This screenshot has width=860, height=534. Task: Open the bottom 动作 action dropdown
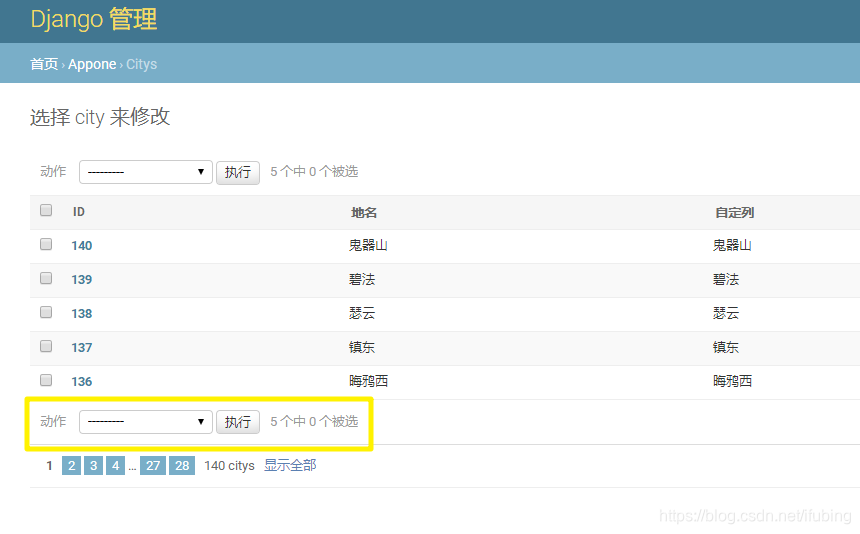(x=146, y=422)
